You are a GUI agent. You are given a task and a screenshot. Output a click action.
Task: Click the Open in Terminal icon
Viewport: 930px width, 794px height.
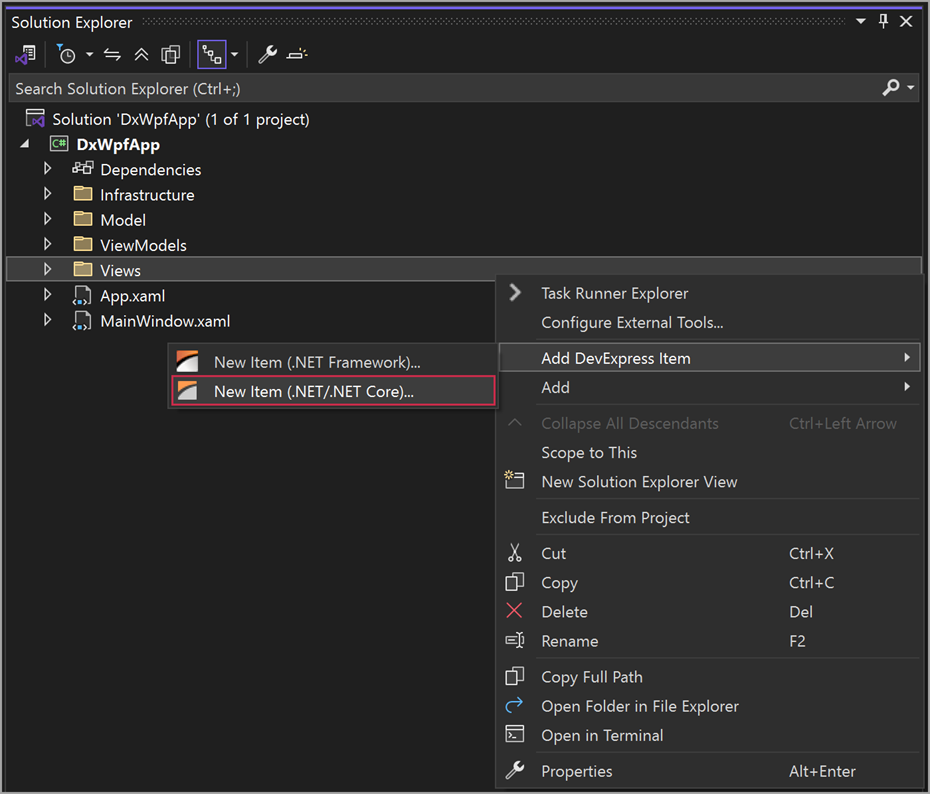pos(514,734)
